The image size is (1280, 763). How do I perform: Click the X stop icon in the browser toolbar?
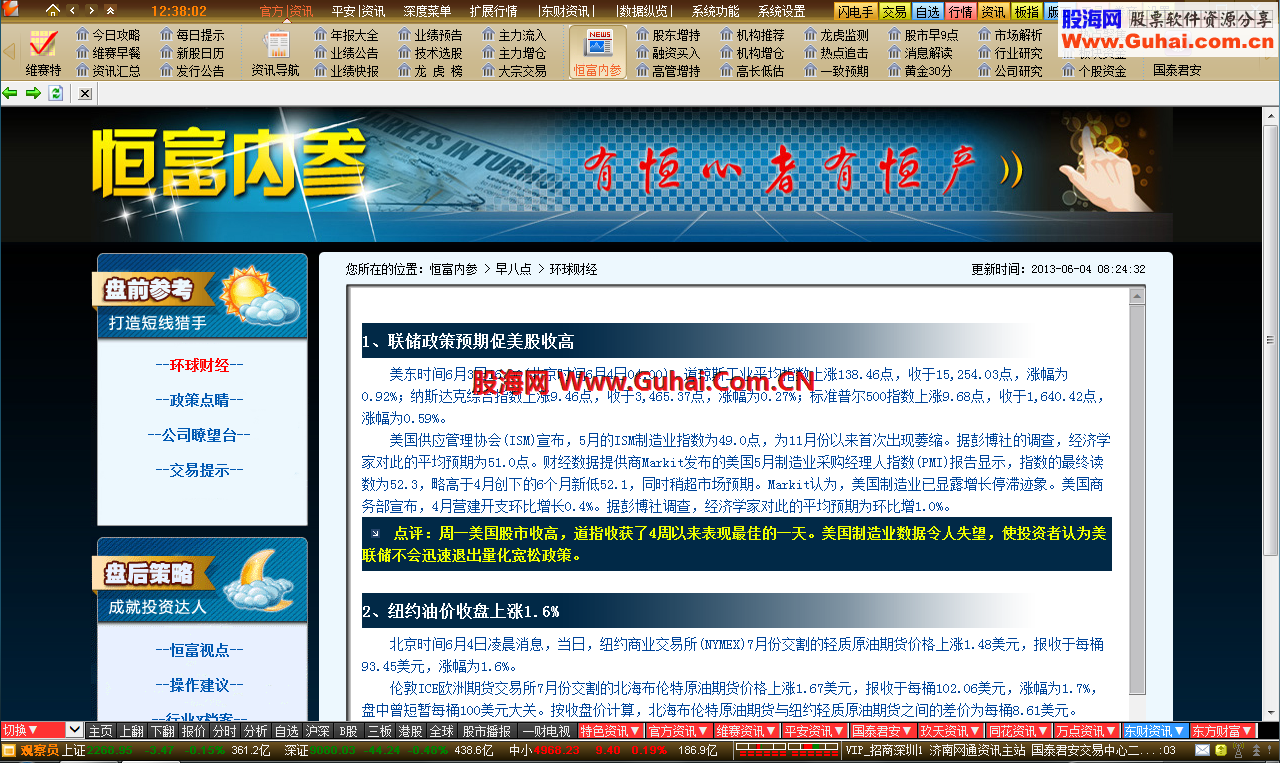[85, 93]
